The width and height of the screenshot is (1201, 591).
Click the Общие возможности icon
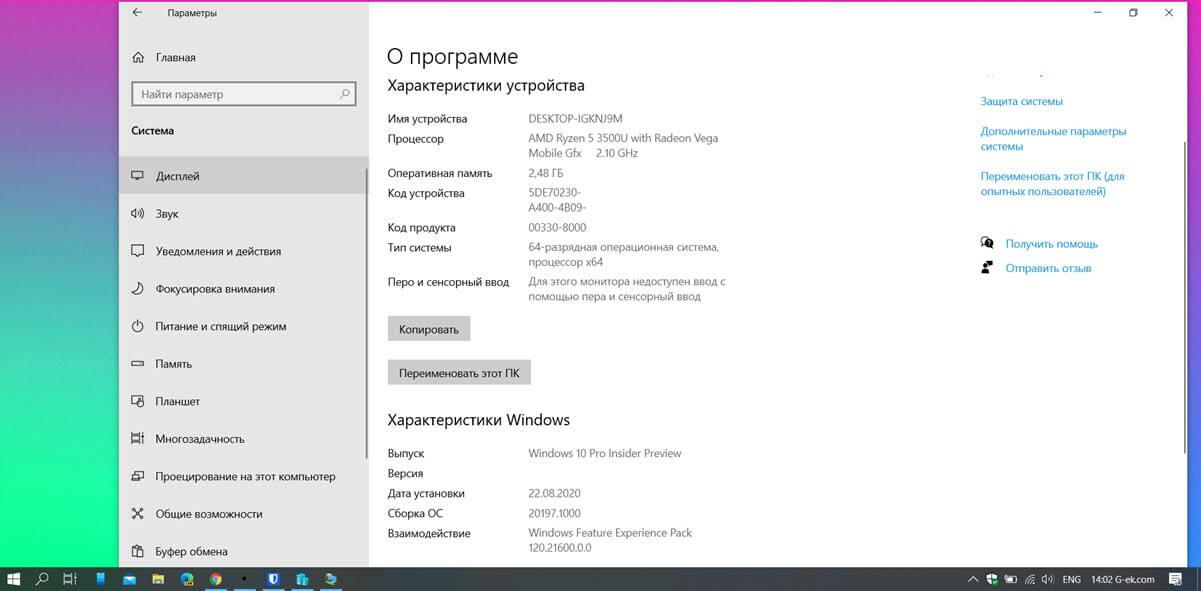point(138,514)
